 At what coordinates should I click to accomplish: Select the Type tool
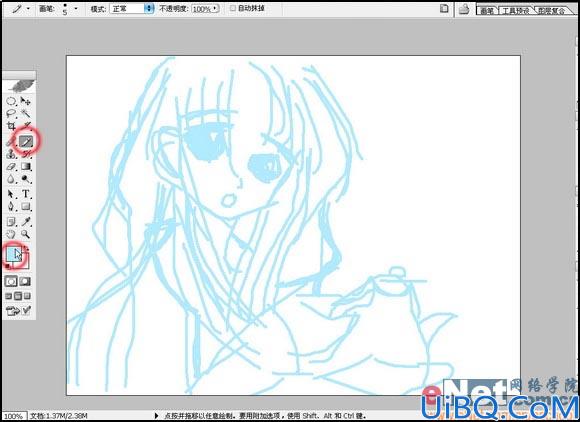click(26, 194)
